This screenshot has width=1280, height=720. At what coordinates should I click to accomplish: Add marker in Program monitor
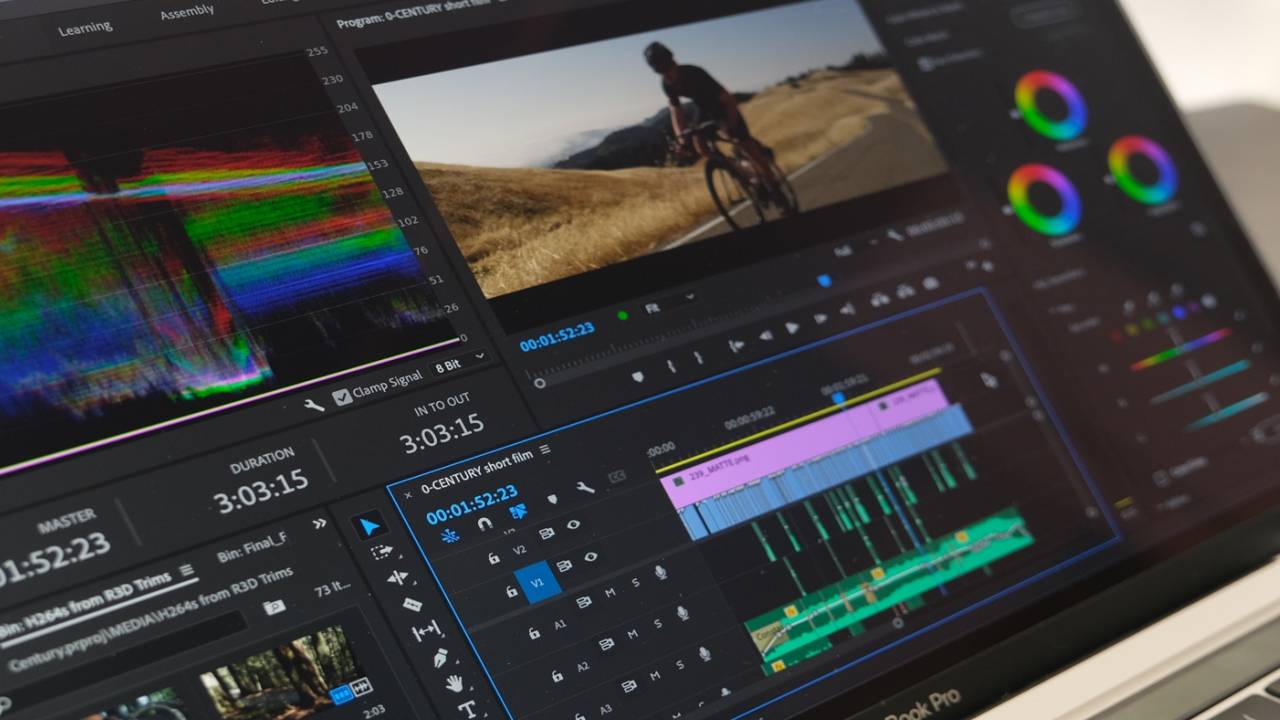click(x=638, y=377)
